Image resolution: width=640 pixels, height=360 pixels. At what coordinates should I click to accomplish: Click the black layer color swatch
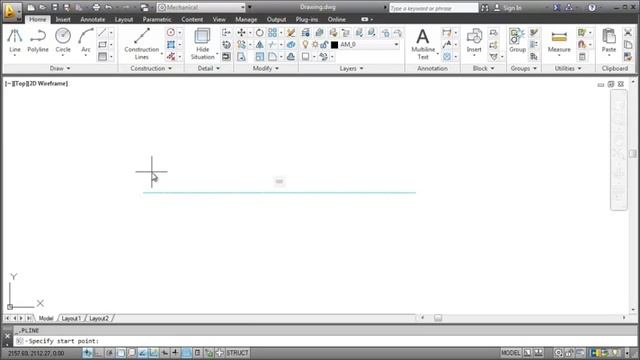pyautogui.click(x=335, y=44)
